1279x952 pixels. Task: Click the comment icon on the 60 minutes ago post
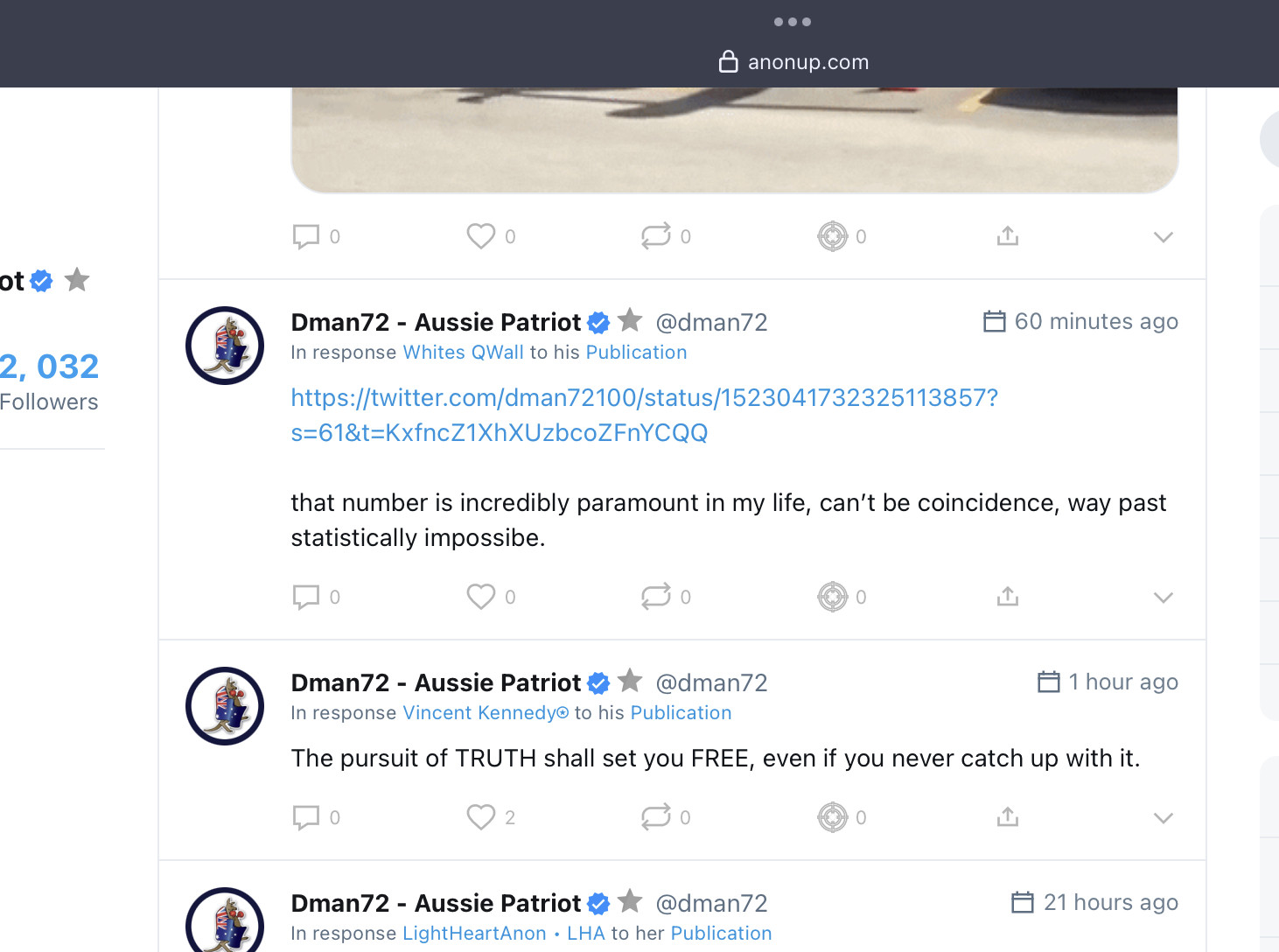coord(305,597)
